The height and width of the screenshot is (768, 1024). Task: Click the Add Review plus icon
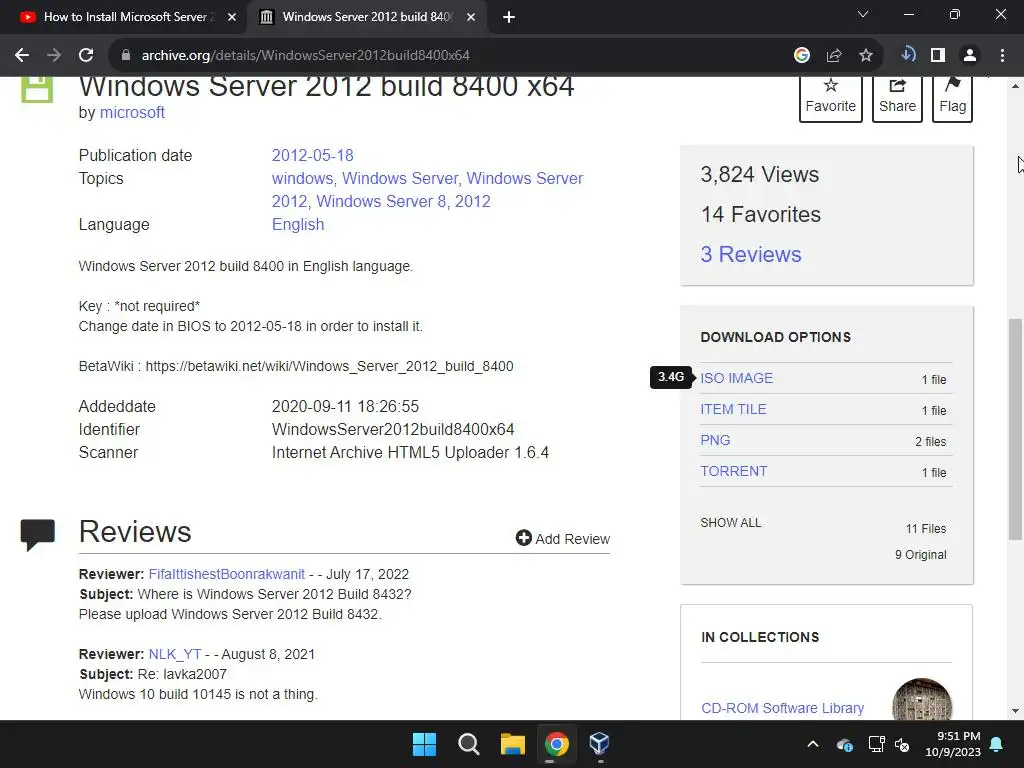[523, 537]
